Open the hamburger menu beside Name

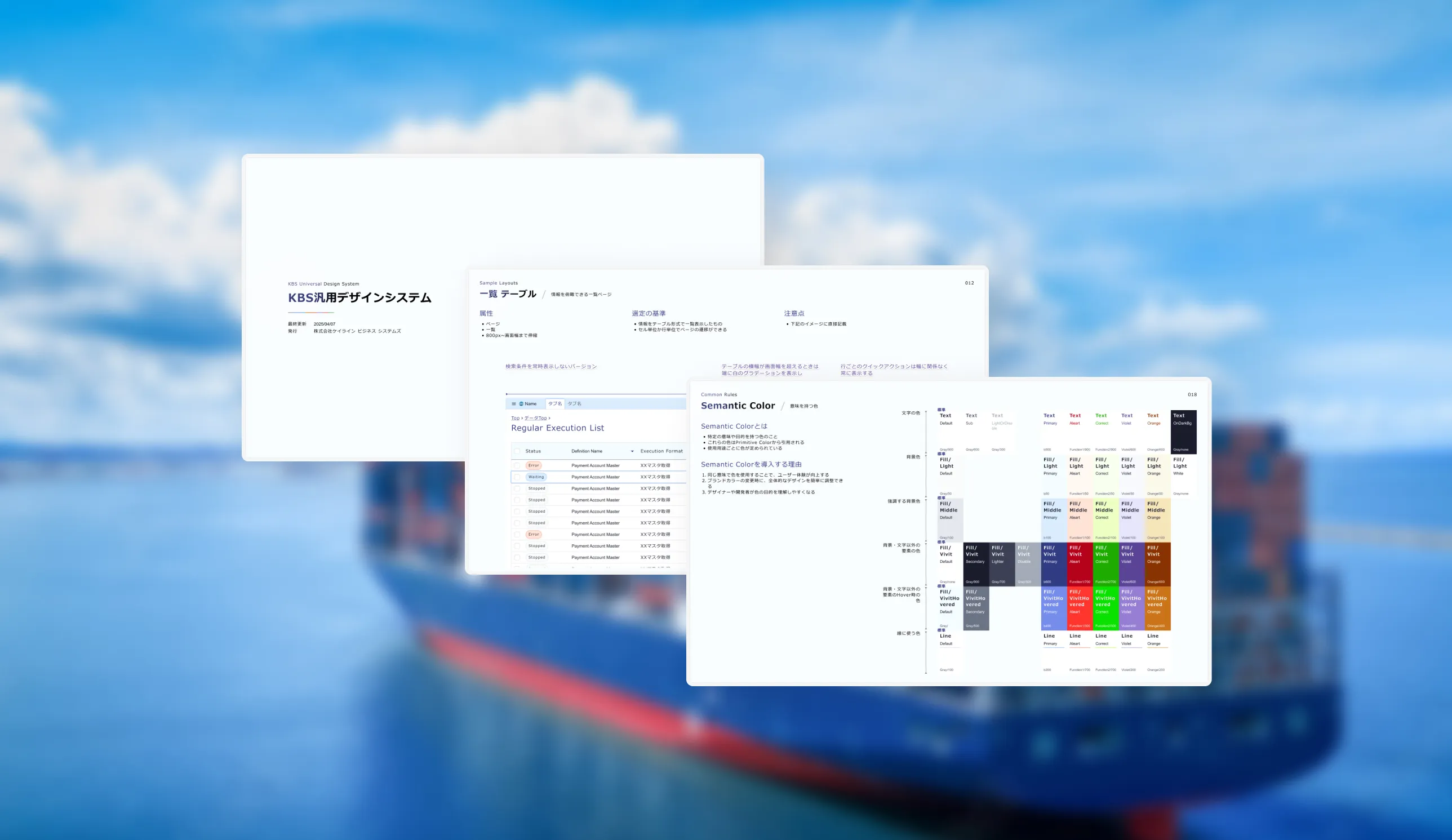tap(513, 404)
